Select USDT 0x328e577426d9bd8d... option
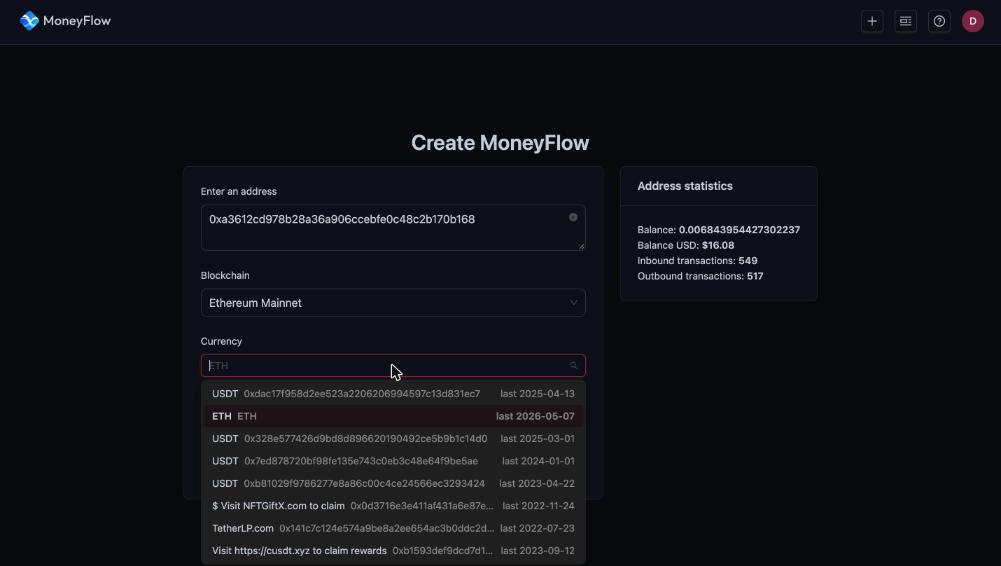This screenshot has height=566, width=1001. [393, 438]
